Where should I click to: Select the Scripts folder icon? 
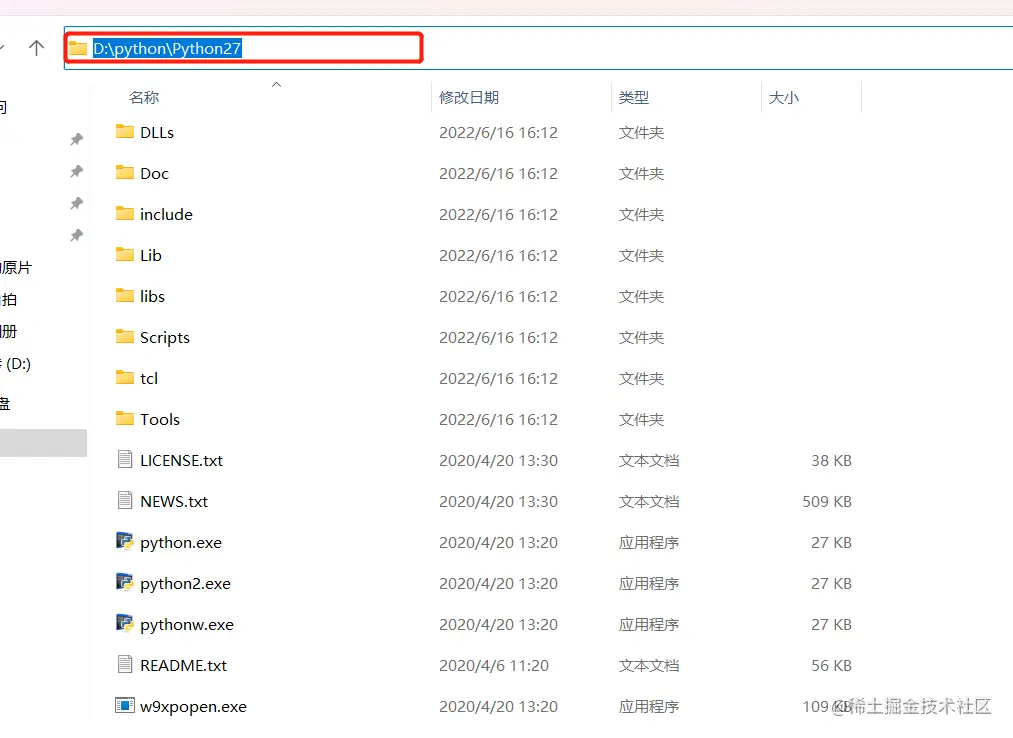tap(125, 337)
